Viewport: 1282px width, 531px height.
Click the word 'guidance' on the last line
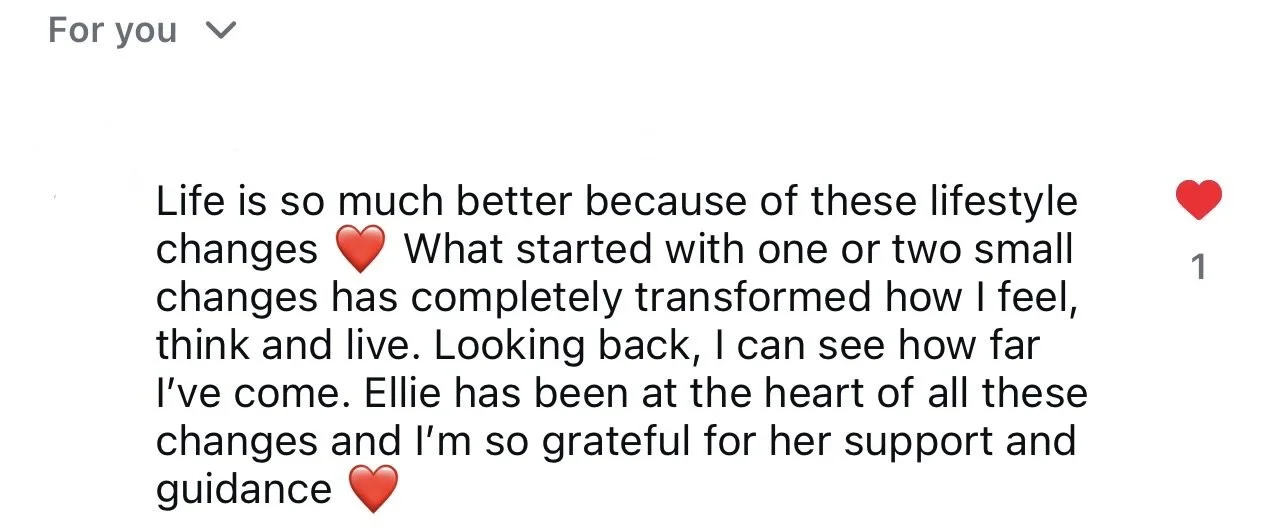pos(244,491)
